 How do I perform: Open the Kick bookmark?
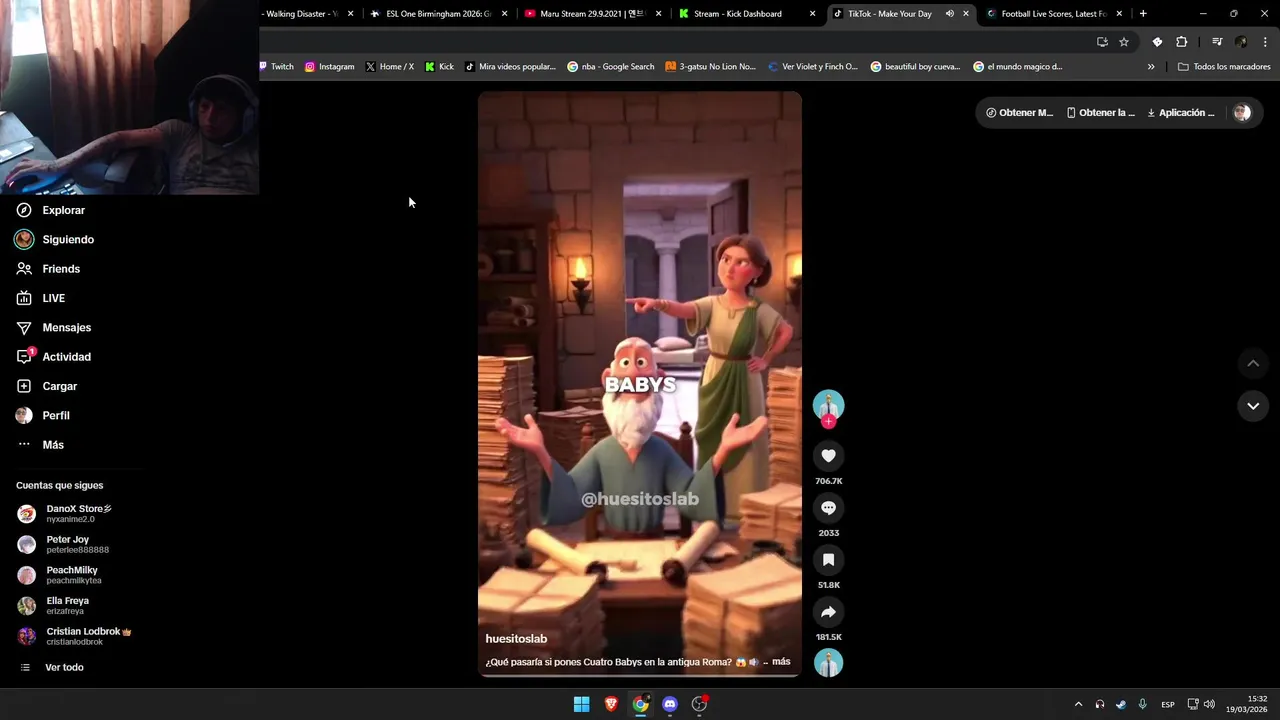pos(439,67)
